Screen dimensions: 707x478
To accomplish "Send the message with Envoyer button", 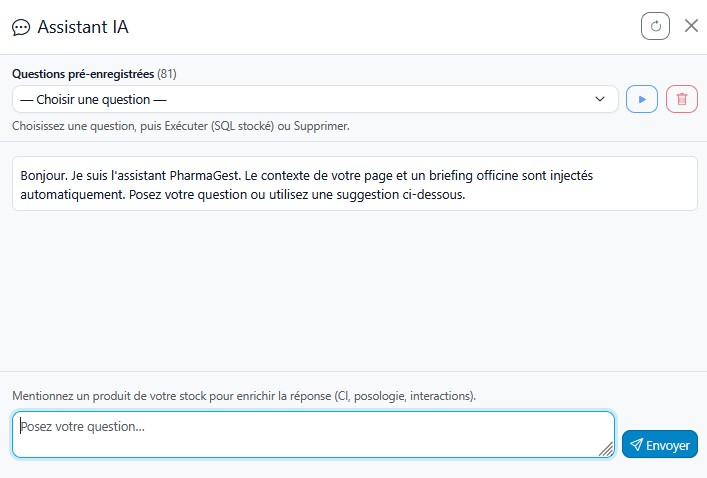I will (660, 445).
